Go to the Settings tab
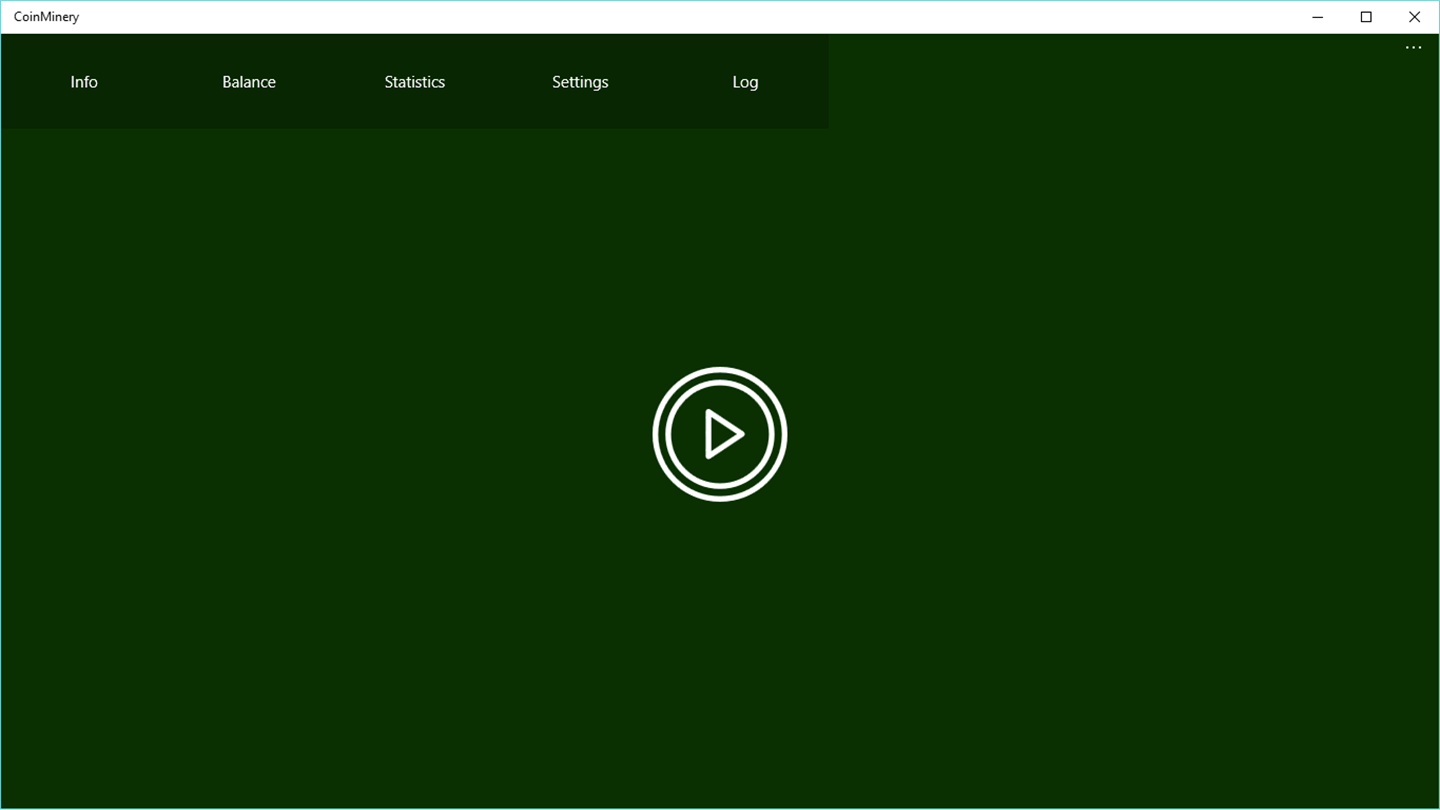1440x810 pixels. (580, 82)
